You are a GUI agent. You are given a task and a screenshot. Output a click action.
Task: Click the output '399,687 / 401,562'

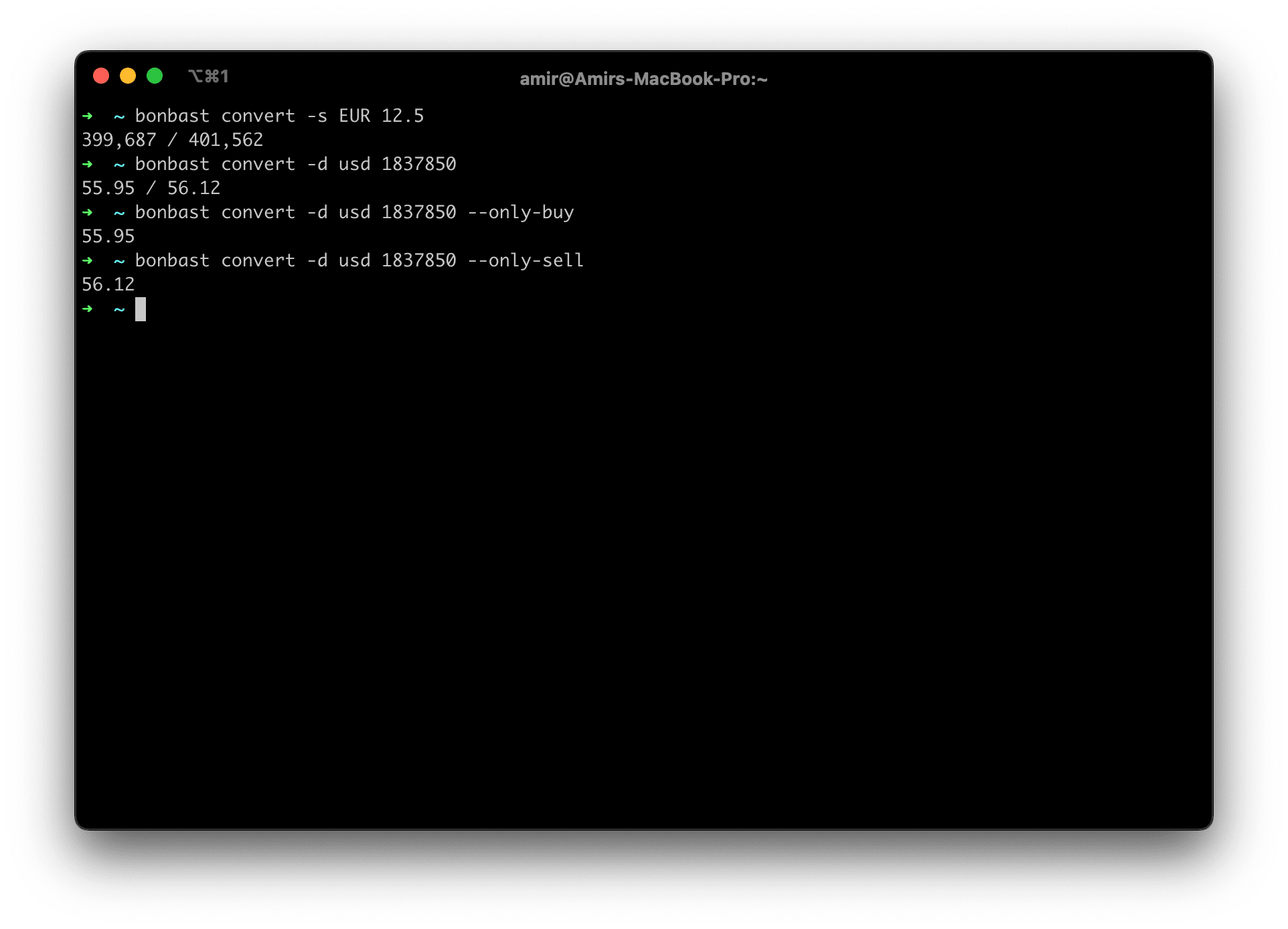(x=172, y=140)
